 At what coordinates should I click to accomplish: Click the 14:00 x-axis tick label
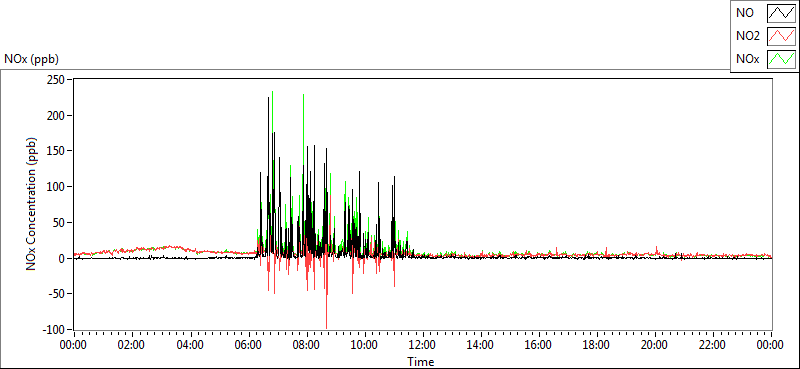point(481,345)
